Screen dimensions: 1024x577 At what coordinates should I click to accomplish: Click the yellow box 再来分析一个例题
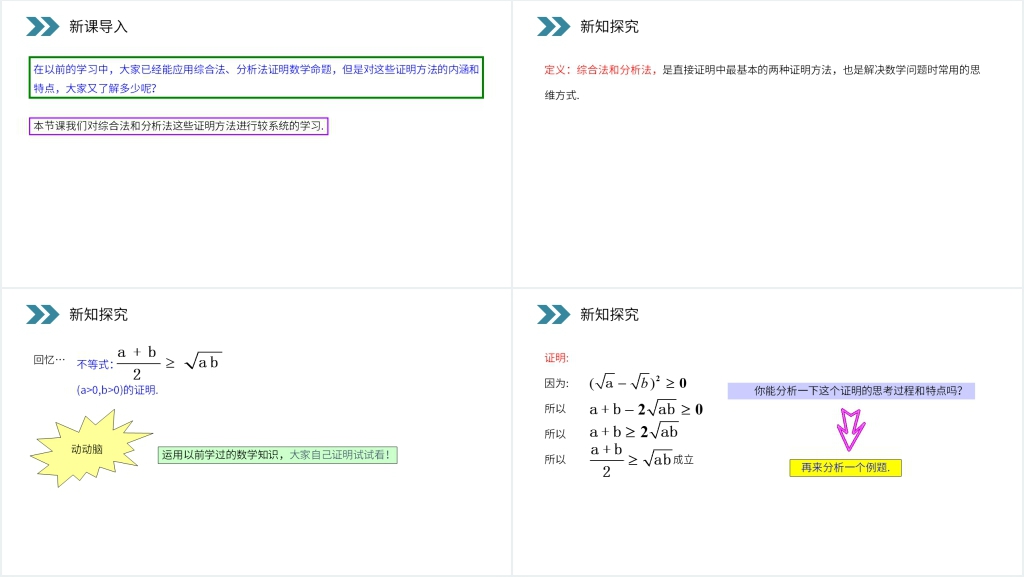[846, 468]
